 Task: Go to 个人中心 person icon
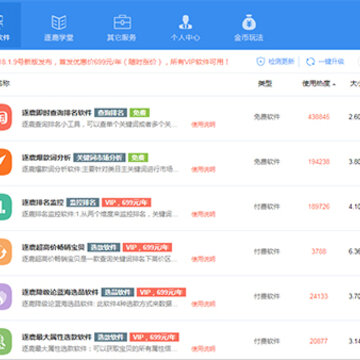point(185,22)
